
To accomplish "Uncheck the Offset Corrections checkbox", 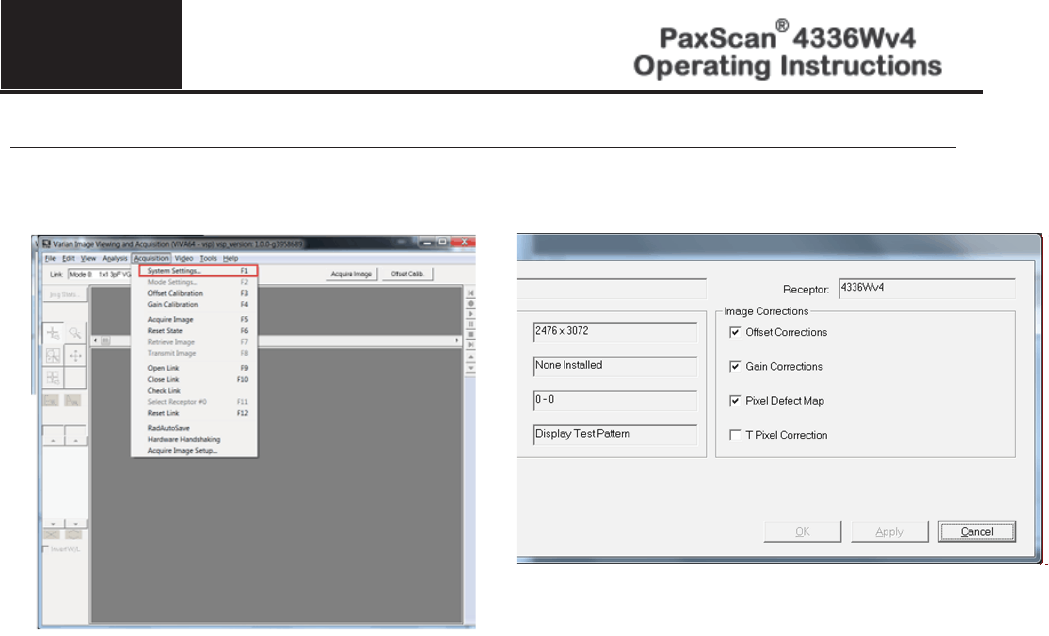I will pos(735,332).
